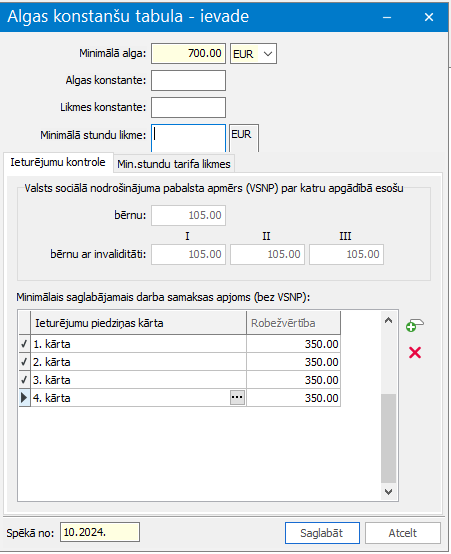
Task: Click the Ieturējumu piedziņas kārta column header
Action: click(x=139, y=323)
